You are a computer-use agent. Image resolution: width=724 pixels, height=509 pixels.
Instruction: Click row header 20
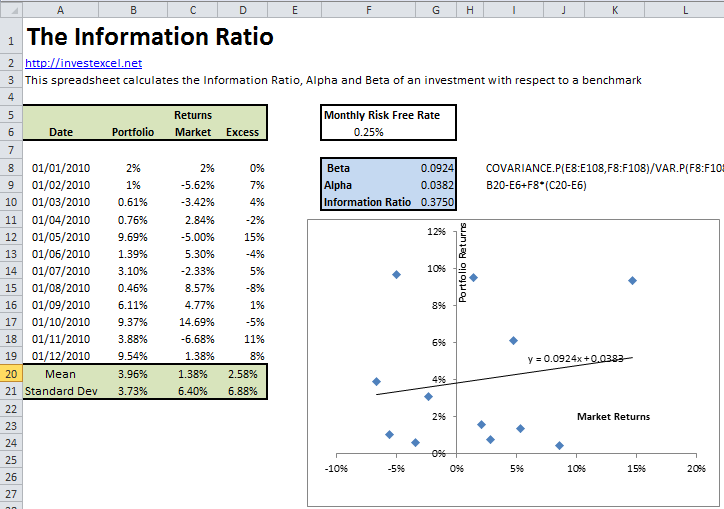[10, 373]
